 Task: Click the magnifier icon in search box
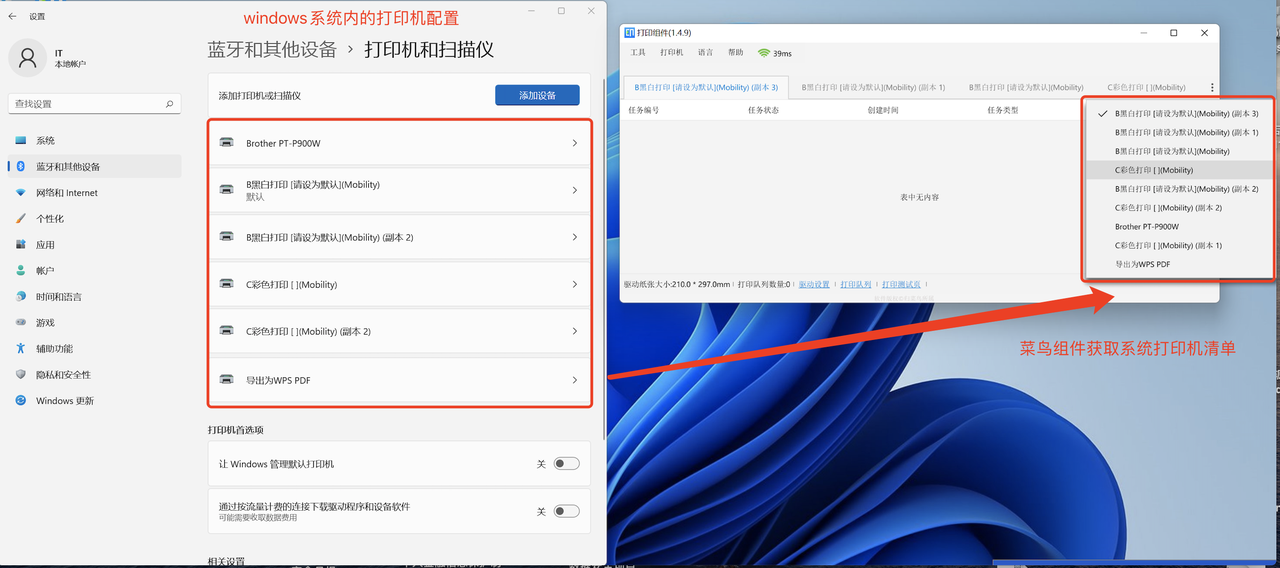click(170, 104)
